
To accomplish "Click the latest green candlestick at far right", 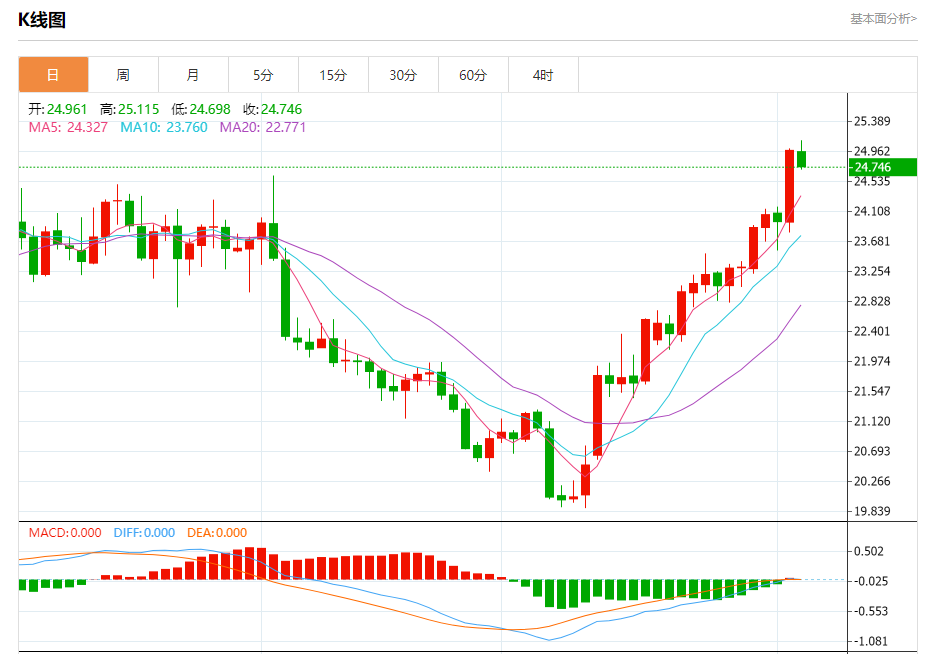I will coord(802,158).
